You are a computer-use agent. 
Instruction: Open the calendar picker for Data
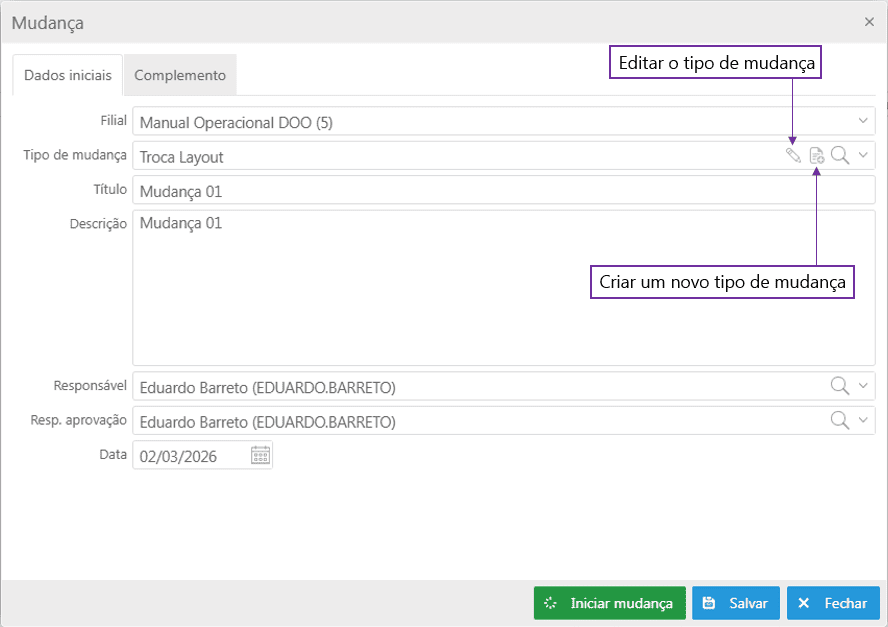260,455
